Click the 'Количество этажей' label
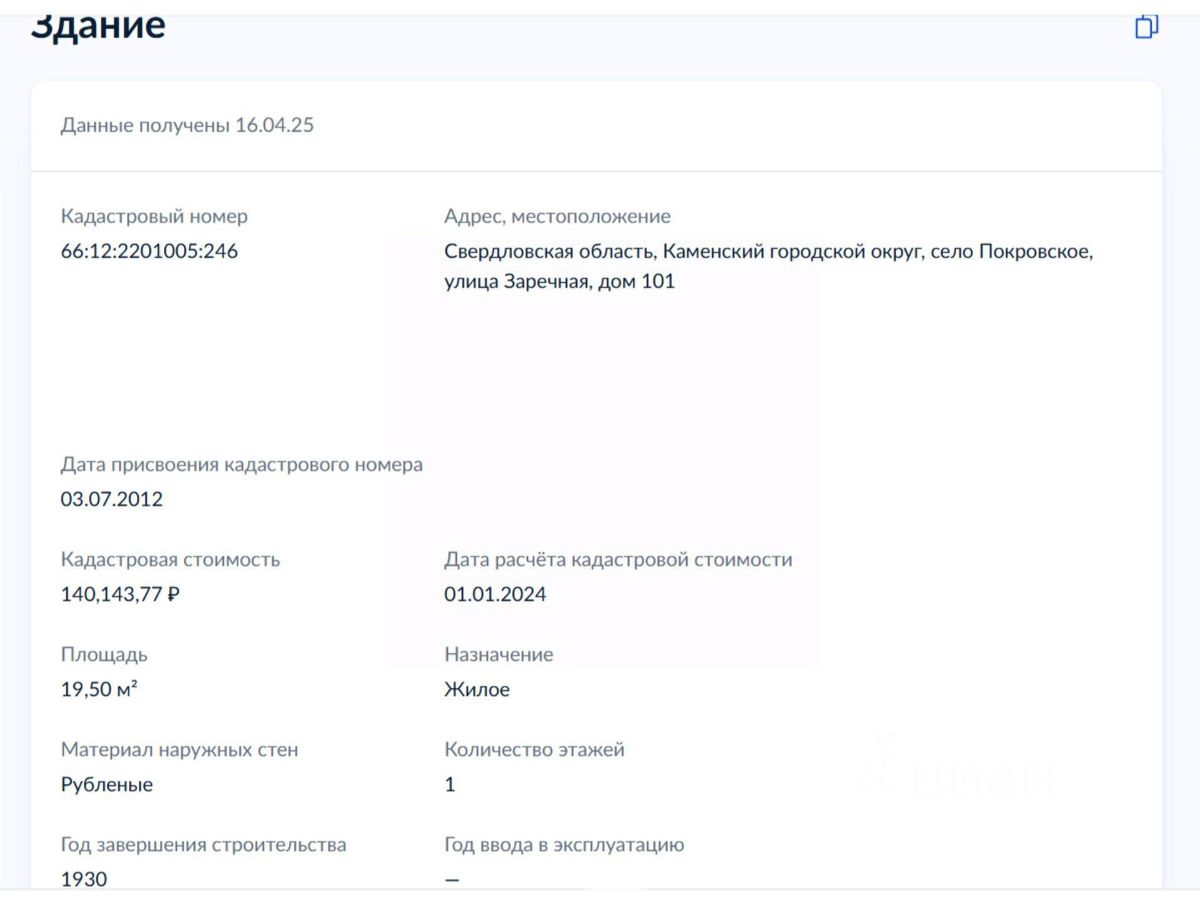1200x900 pixels. (x=534, y=749)
